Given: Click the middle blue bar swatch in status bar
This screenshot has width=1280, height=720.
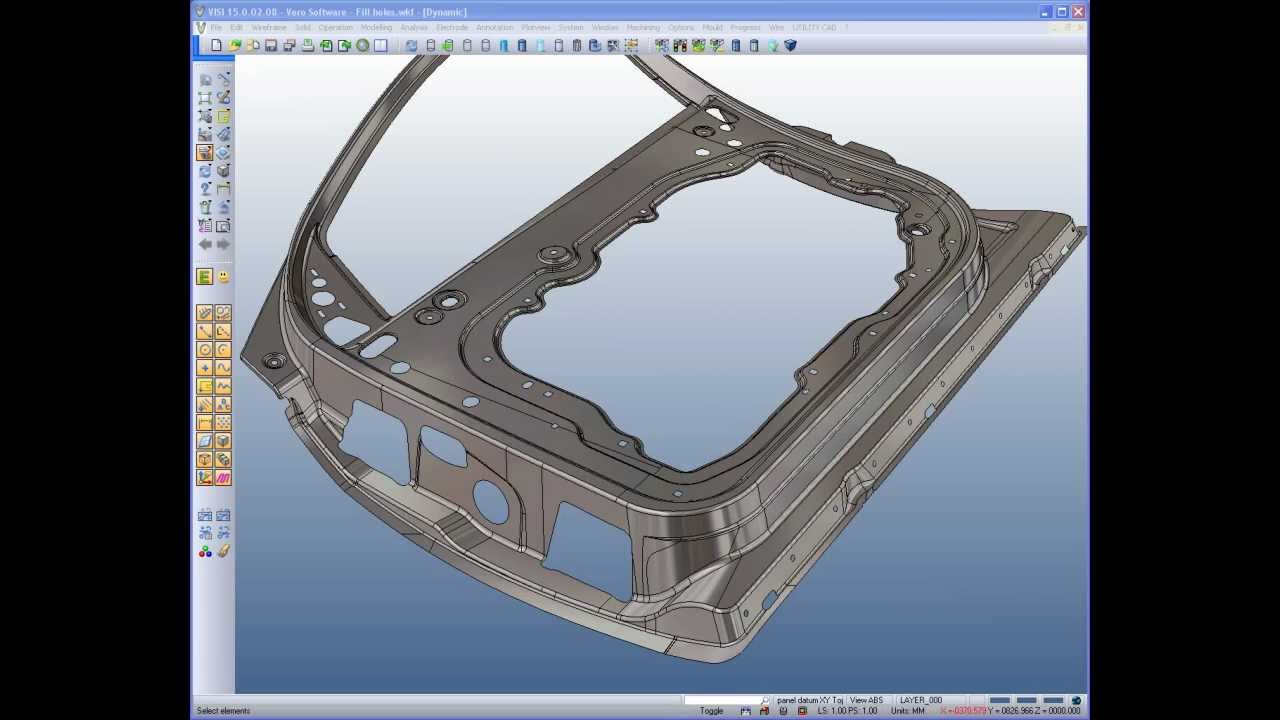Looking at the screenshot, I should tap(1026, 700).
